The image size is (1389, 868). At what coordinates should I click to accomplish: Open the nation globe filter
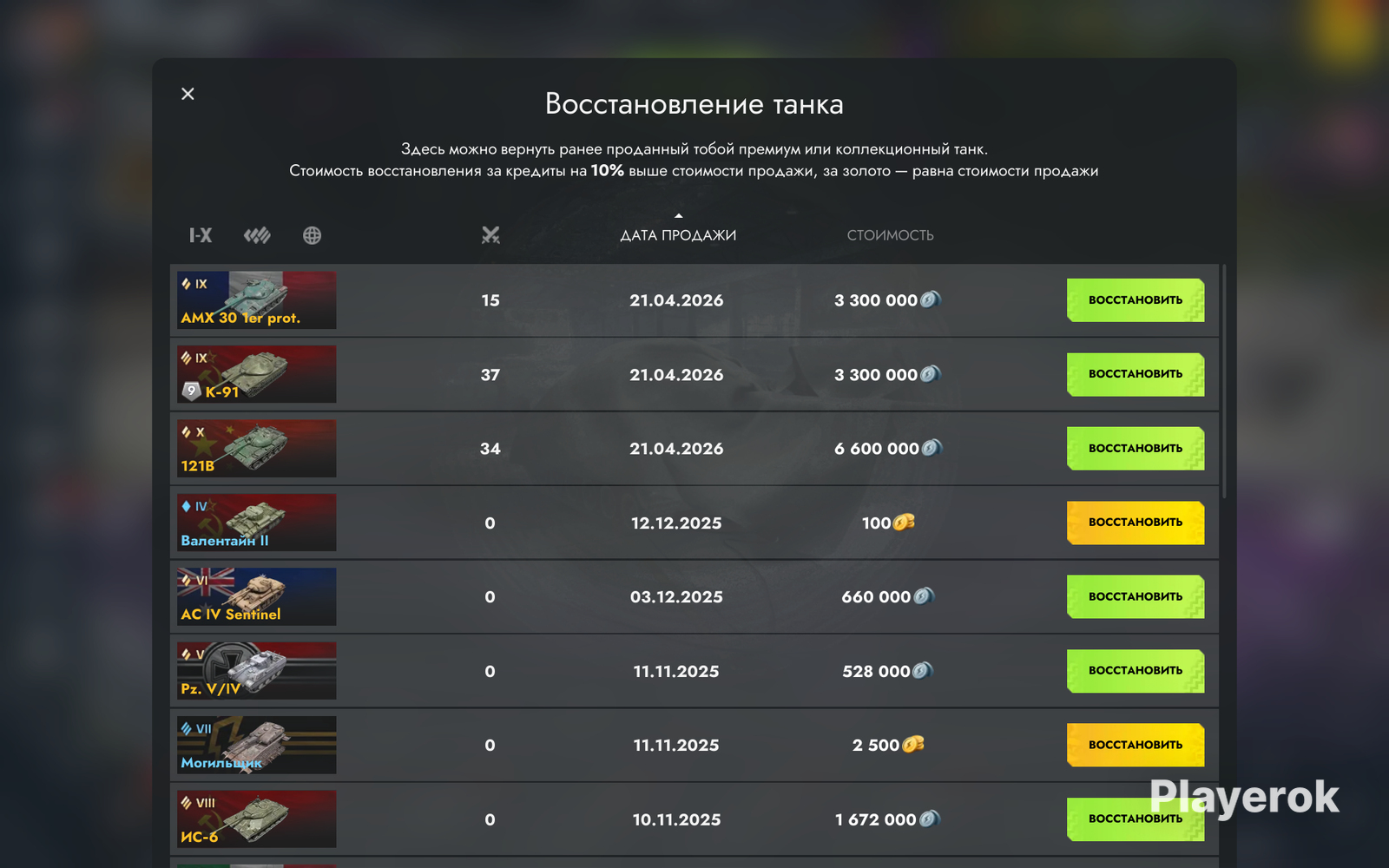pos(313,235)
